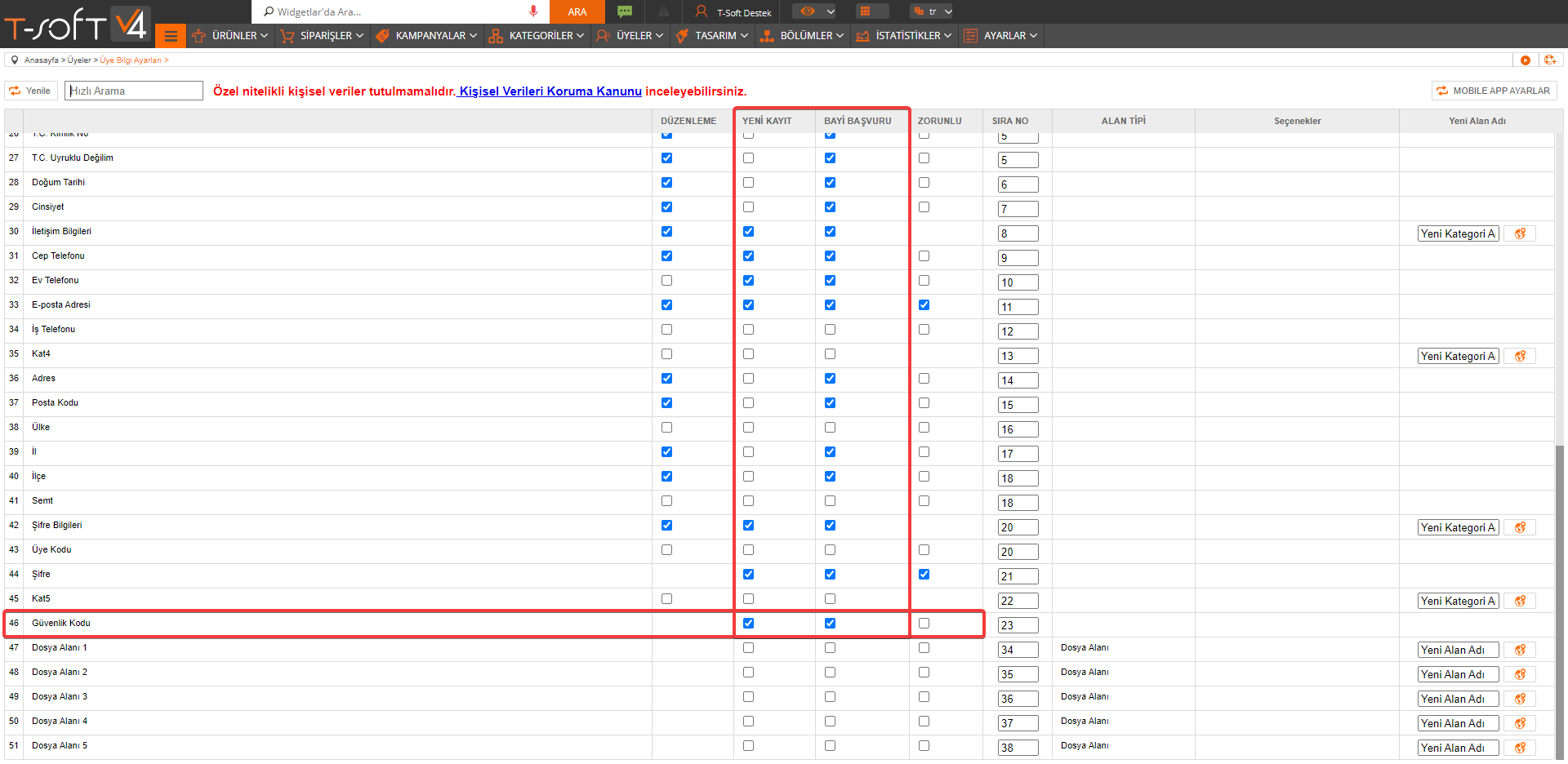Click the orange icon in Dosya Alanı 4 row
Image resolution: width=1568 pixels, height=764 pixels.
(1520, 723)
